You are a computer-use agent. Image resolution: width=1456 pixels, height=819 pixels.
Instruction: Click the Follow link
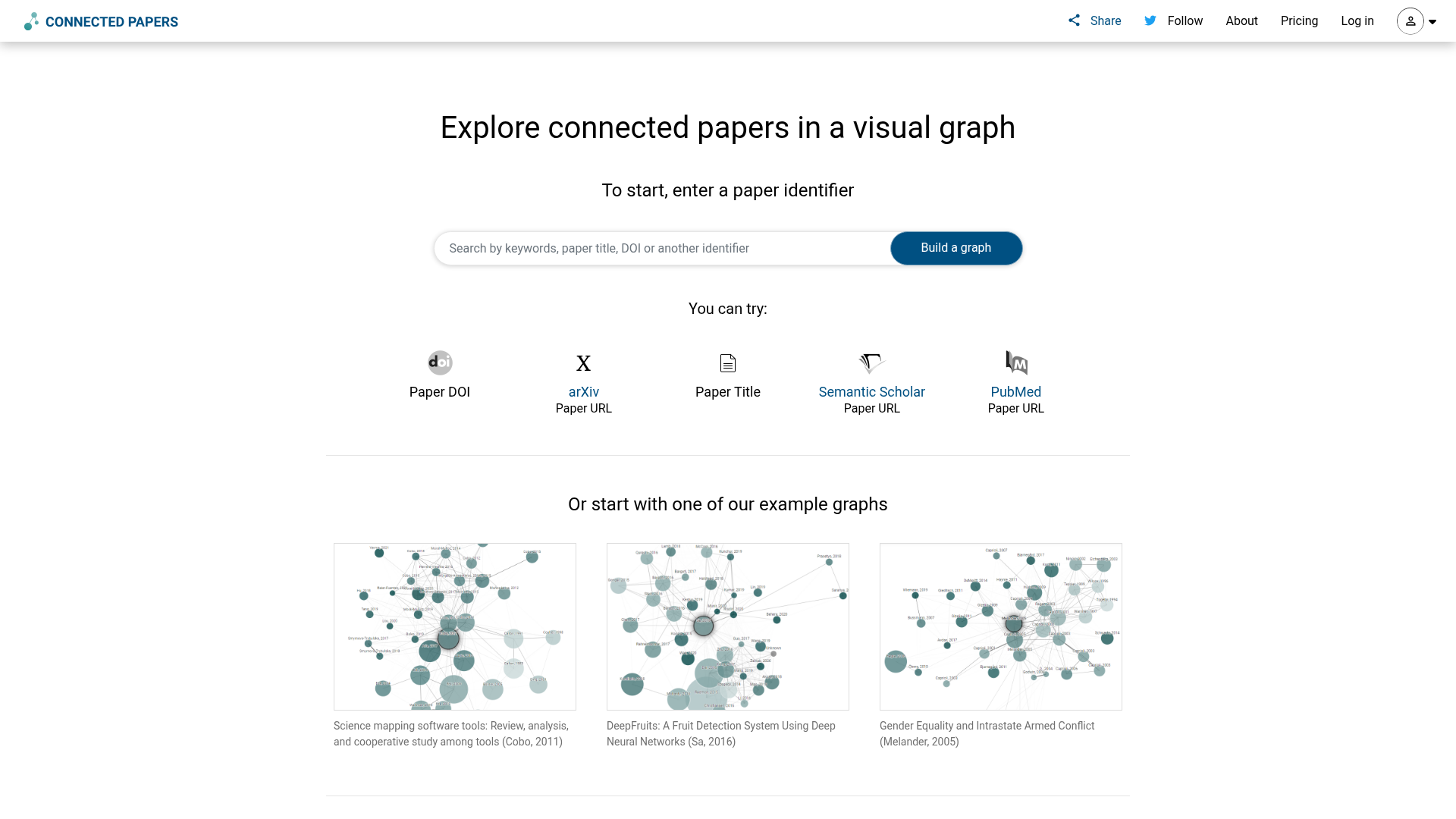point(1185,20)
